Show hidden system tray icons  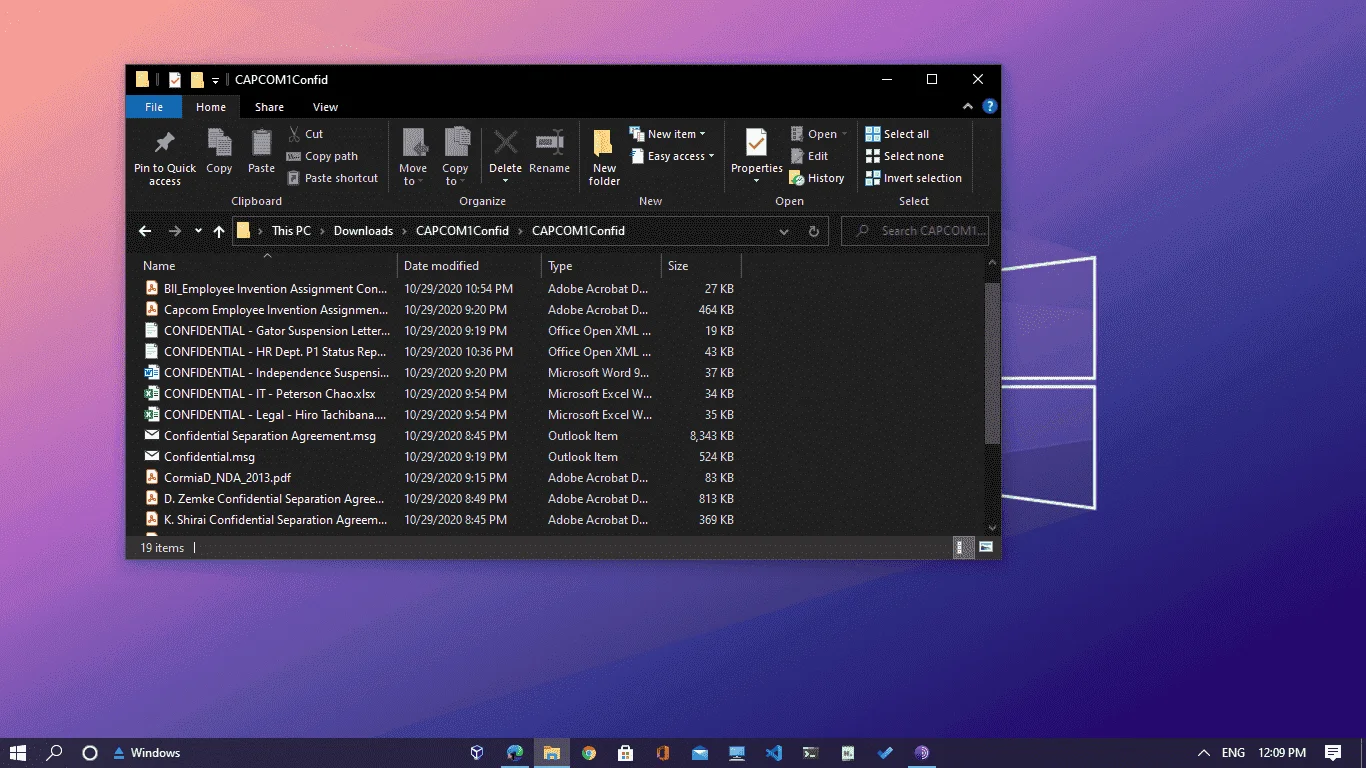click(x=1203, y=753)
